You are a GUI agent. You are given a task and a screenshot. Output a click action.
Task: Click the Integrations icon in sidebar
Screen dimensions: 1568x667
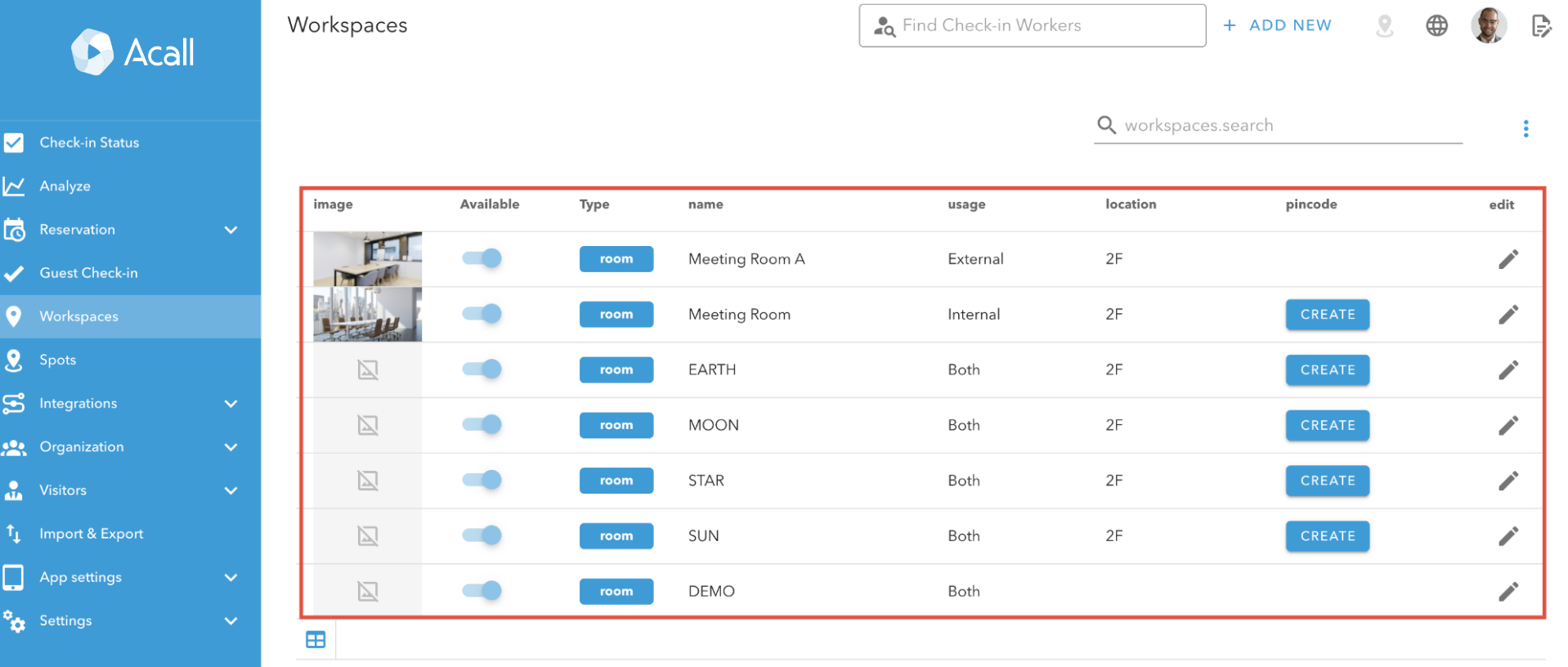(x=14, y=404)
